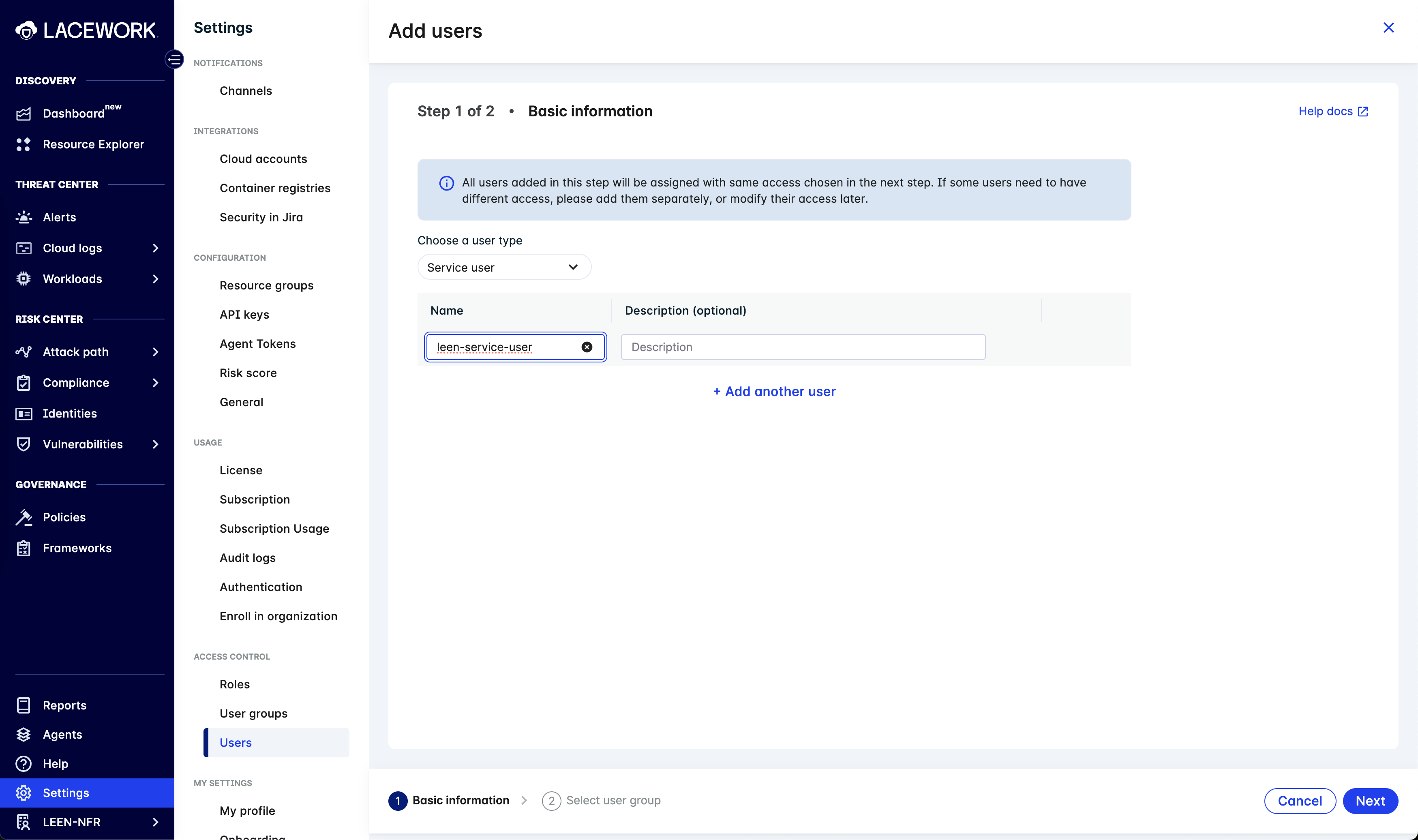This screenshot has width=1418, height=840.
Task: Click the Policies gavel icon
Action: pos(24,517)
